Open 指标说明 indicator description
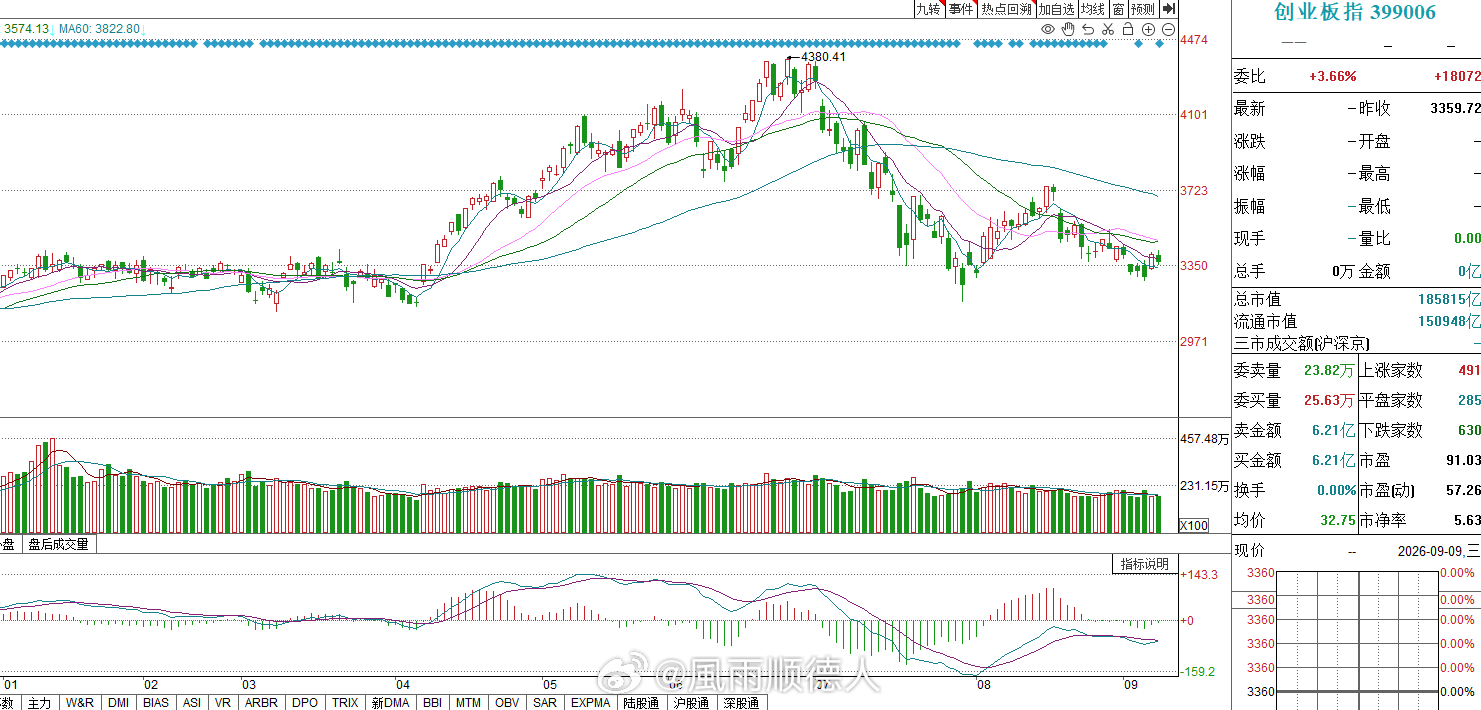1481x710 pixels. click(x=1145, y=564)
